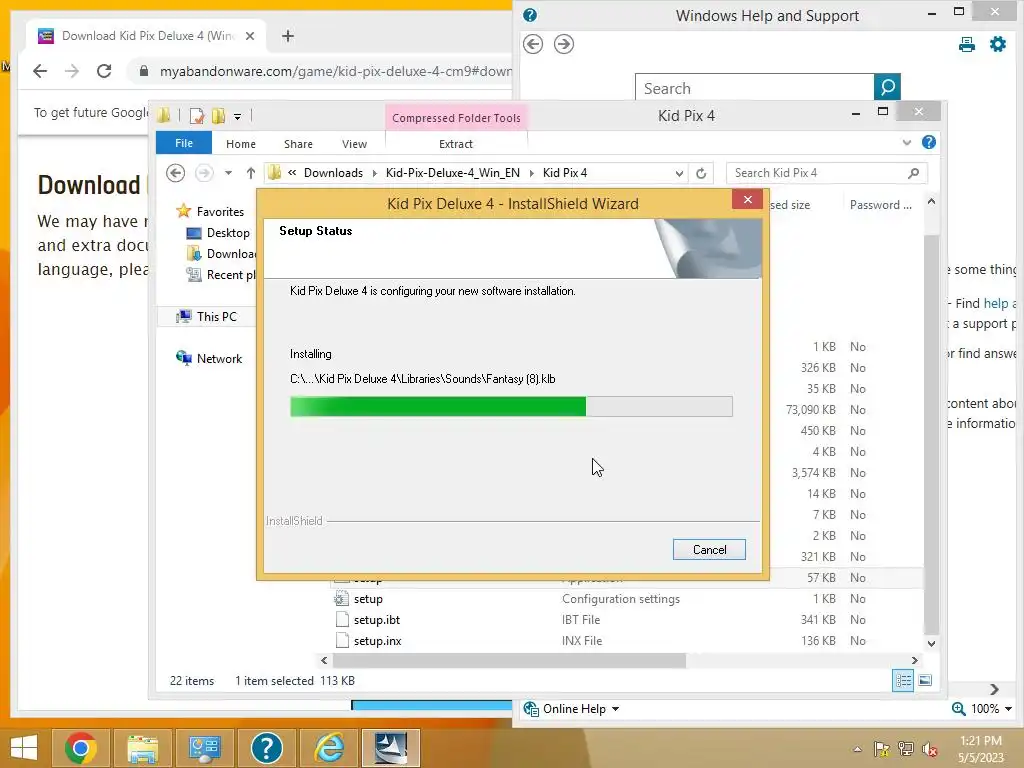Screen dimensions: 1024x768
Task: Click the Password column header
Action: [x=880, y=205]
